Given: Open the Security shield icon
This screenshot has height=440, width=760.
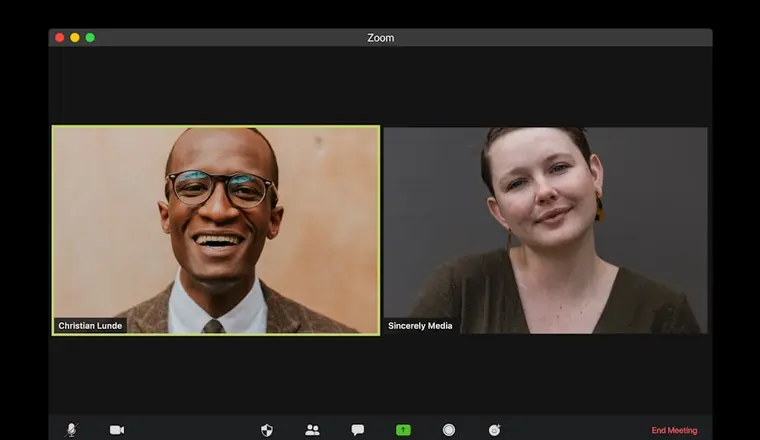Looking at the screenshot, I should point(267,430).
